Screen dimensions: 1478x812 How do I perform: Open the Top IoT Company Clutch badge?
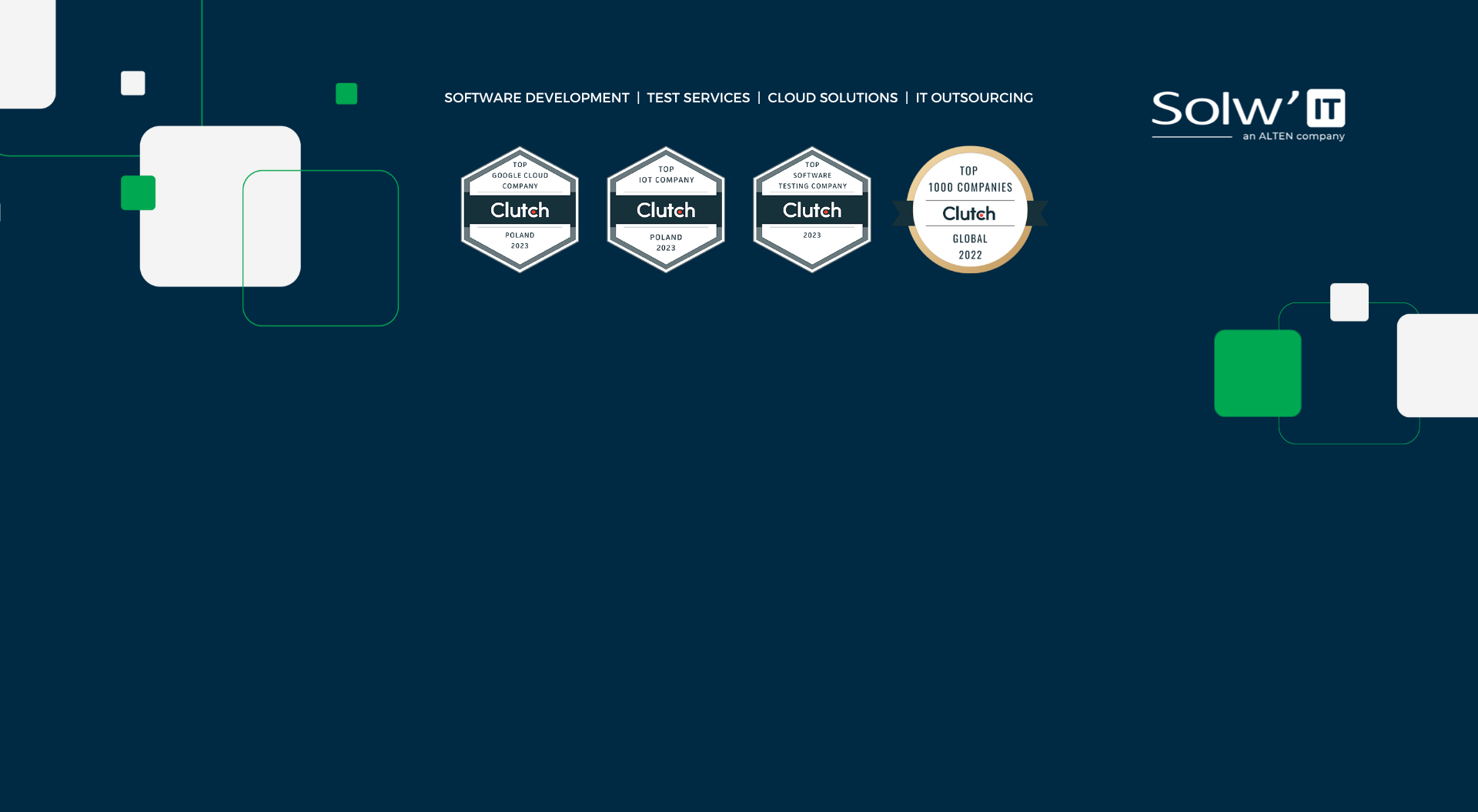tap(666, 209)
